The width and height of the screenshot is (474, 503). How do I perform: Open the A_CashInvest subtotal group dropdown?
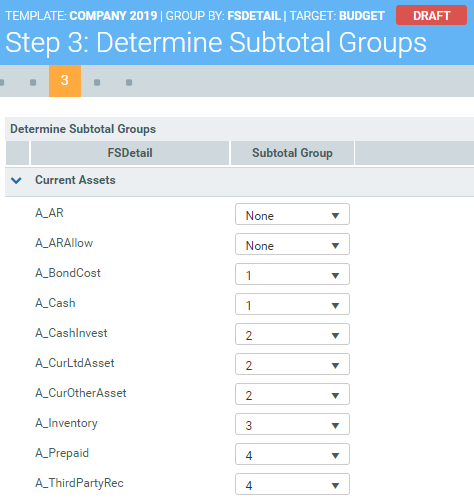click(x=292, y=334)
